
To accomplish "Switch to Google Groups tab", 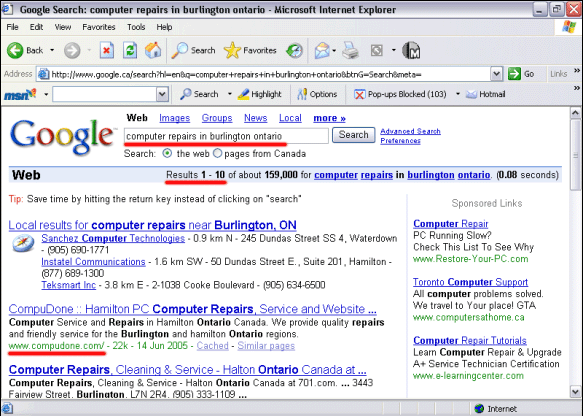I will tap(217, 118).
